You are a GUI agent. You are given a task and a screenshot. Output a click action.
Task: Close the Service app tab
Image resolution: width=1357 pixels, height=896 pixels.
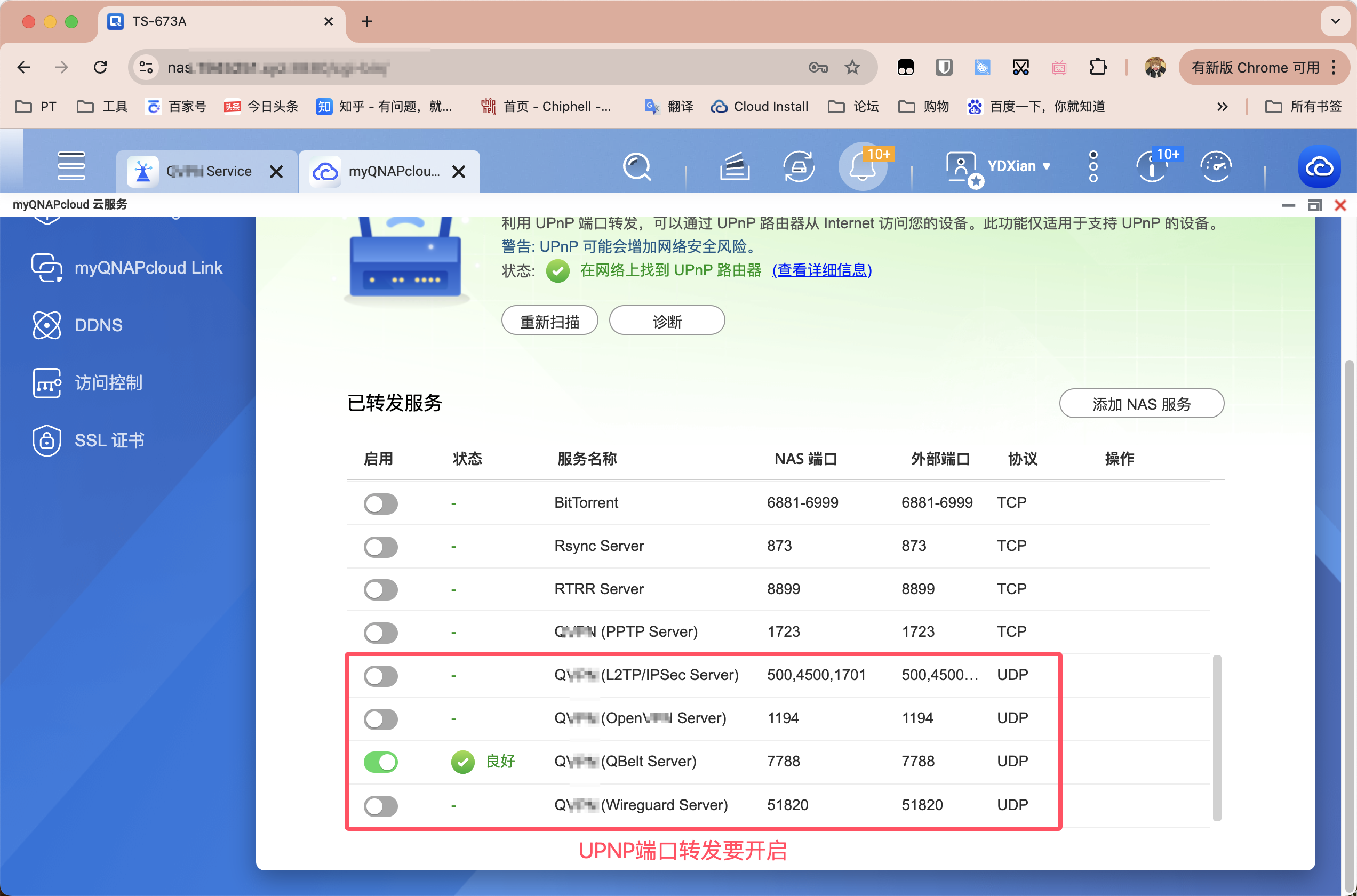point(276,171)
